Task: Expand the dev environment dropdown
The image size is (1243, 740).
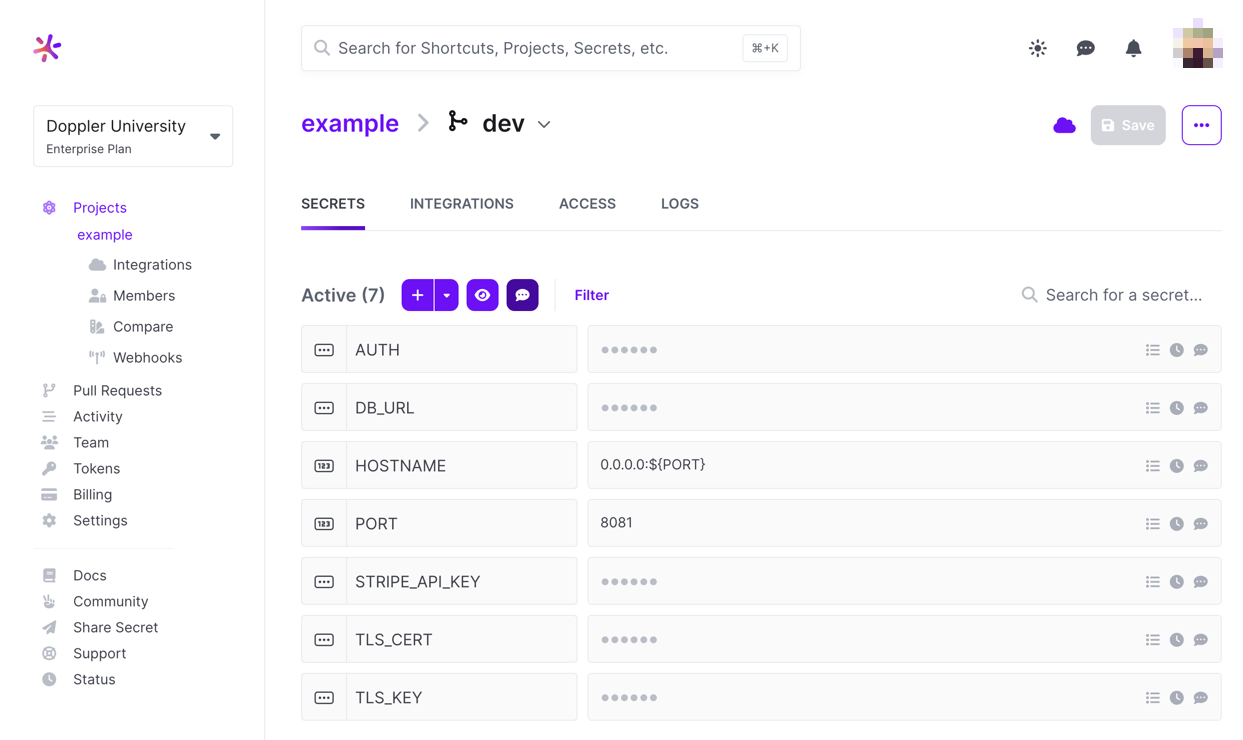Action: 544,124
